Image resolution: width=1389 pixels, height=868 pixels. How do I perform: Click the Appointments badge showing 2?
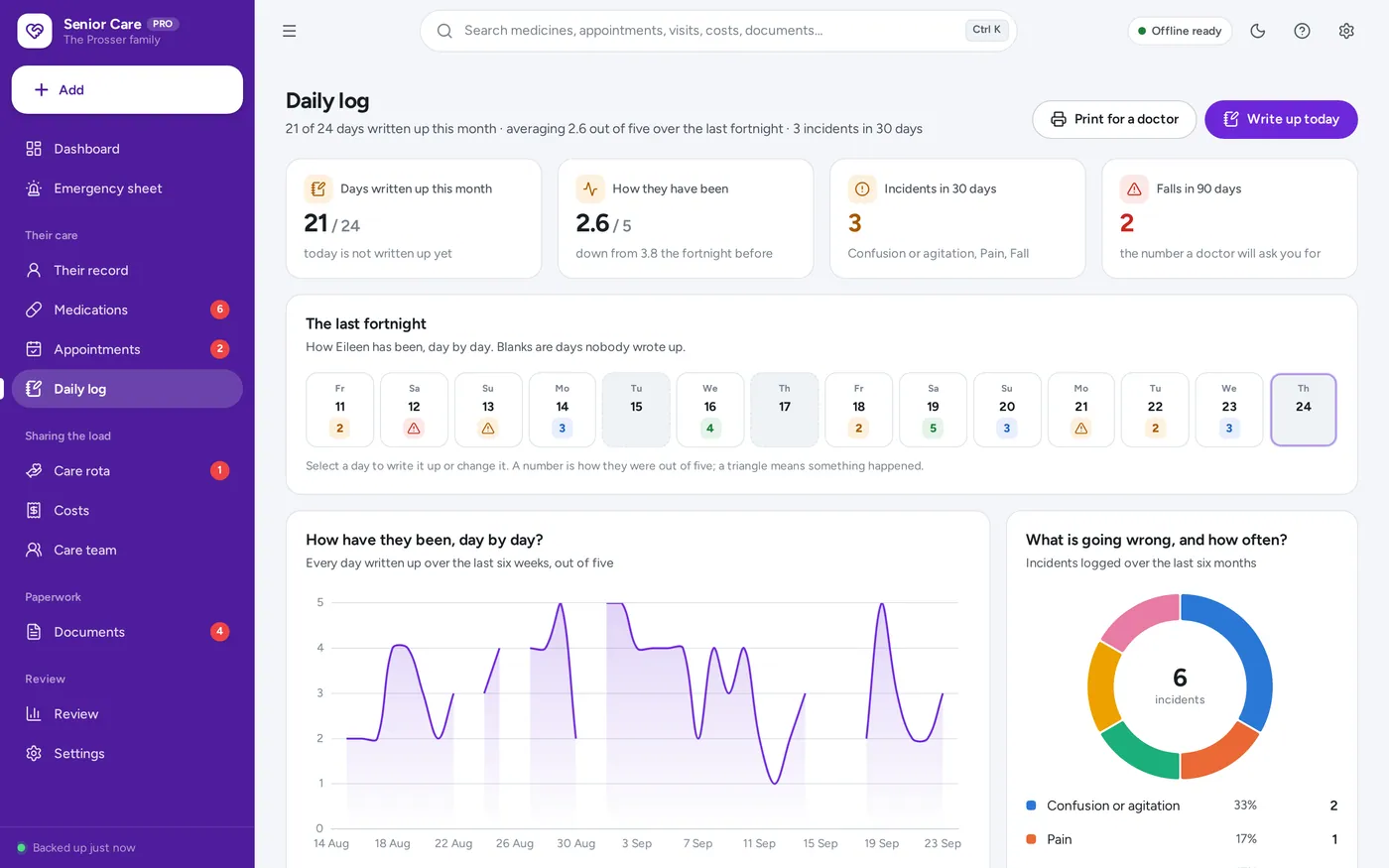tap(220, 349)
